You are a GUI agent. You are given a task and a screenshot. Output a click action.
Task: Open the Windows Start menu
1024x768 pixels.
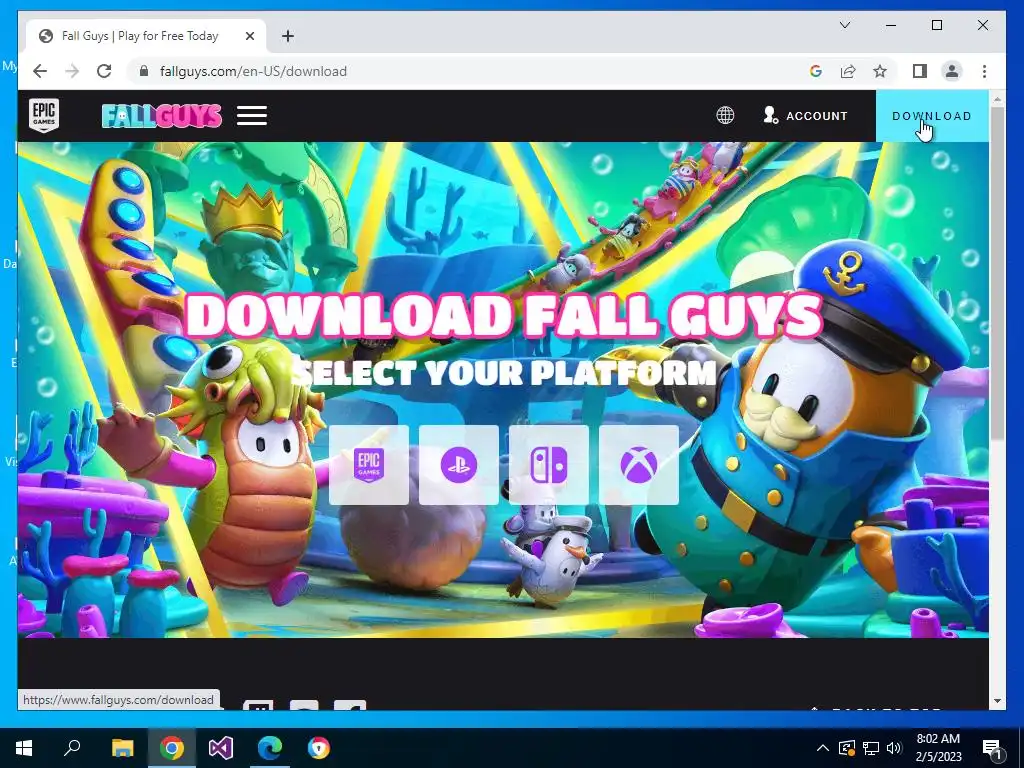(24, 748)
